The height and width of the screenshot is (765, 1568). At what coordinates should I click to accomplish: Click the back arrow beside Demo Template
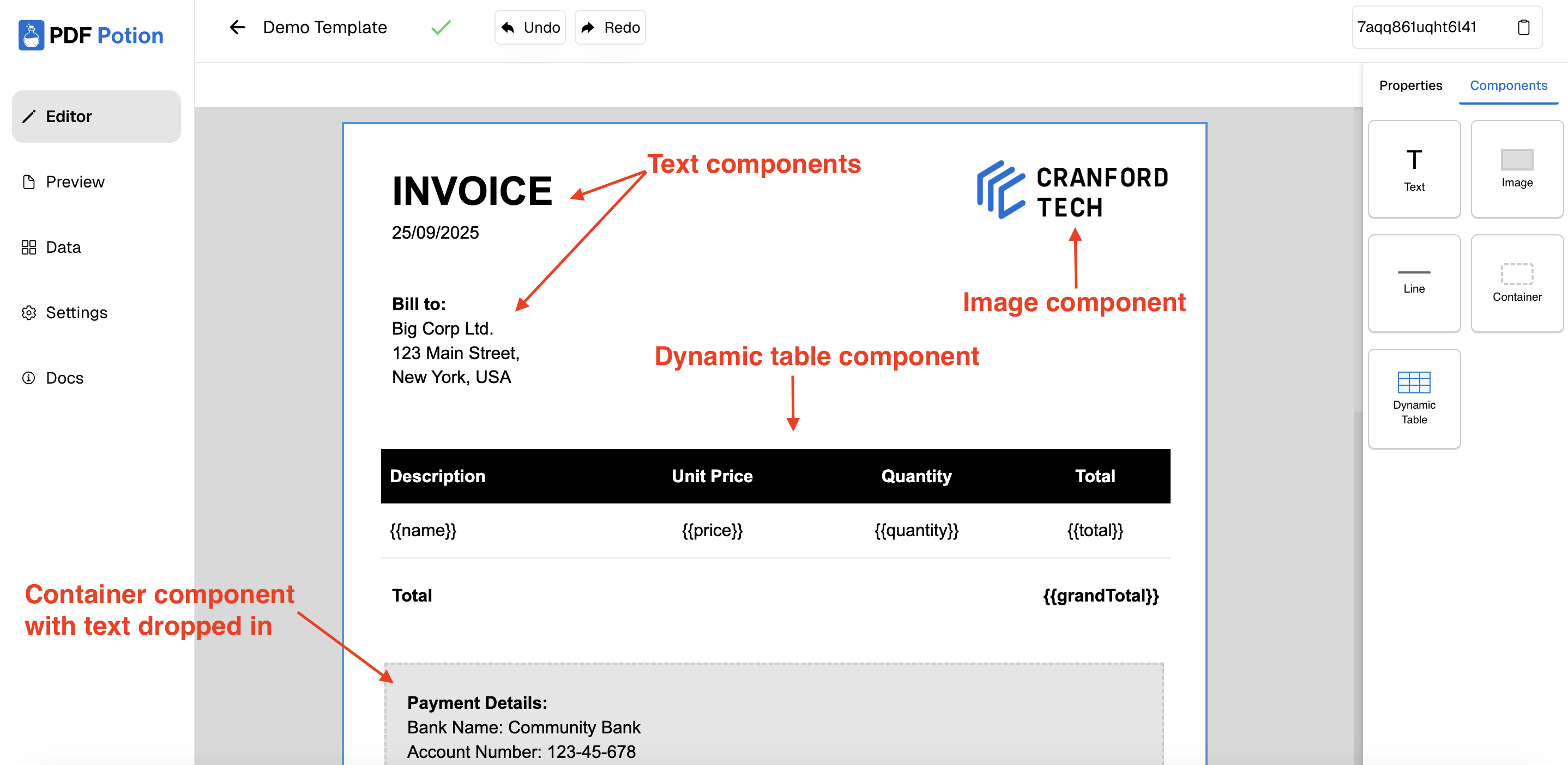tap(237, 27)
